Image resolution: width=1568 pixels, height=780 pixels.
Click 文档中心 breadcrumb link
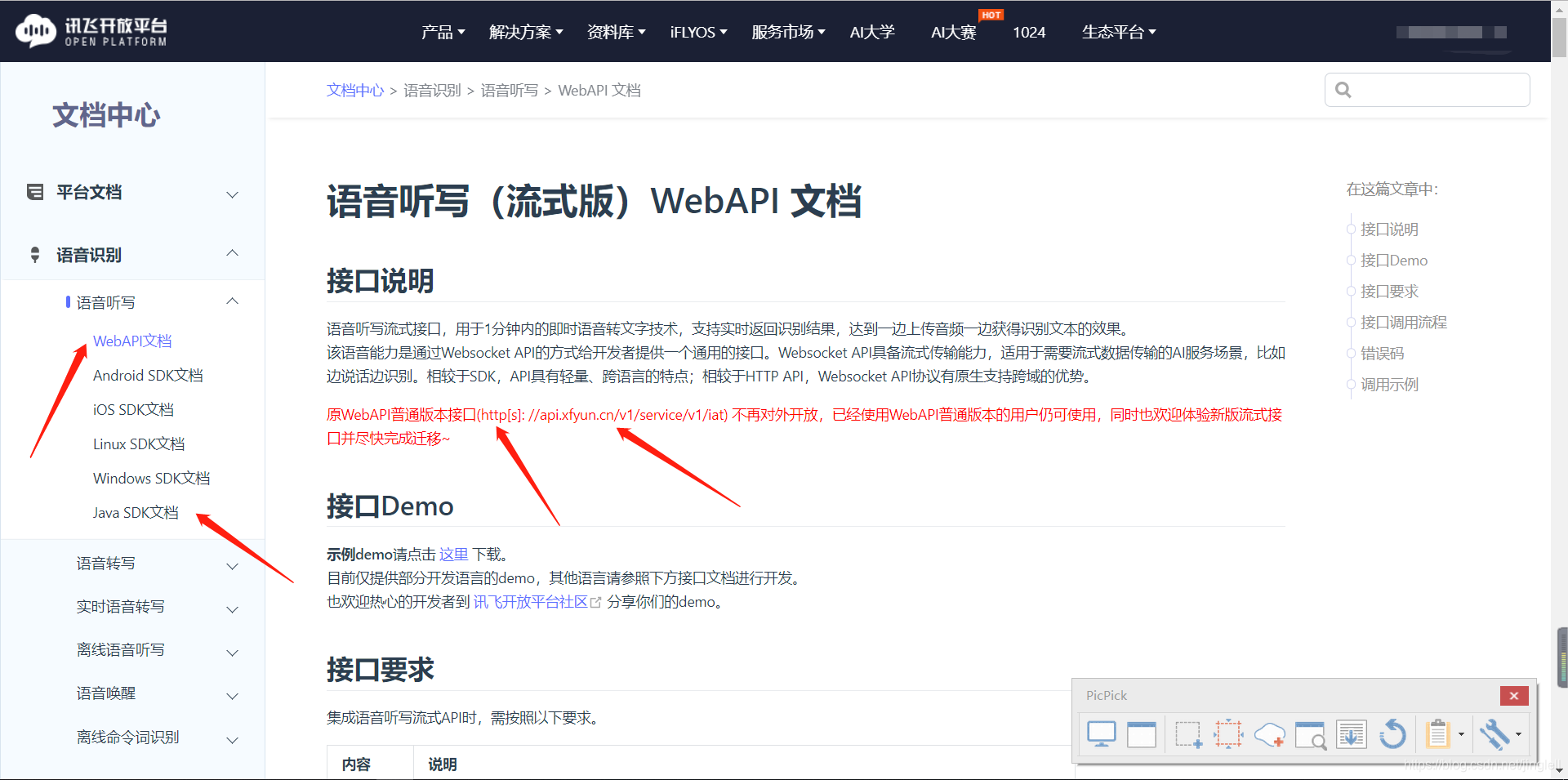(x=355, y=90)
